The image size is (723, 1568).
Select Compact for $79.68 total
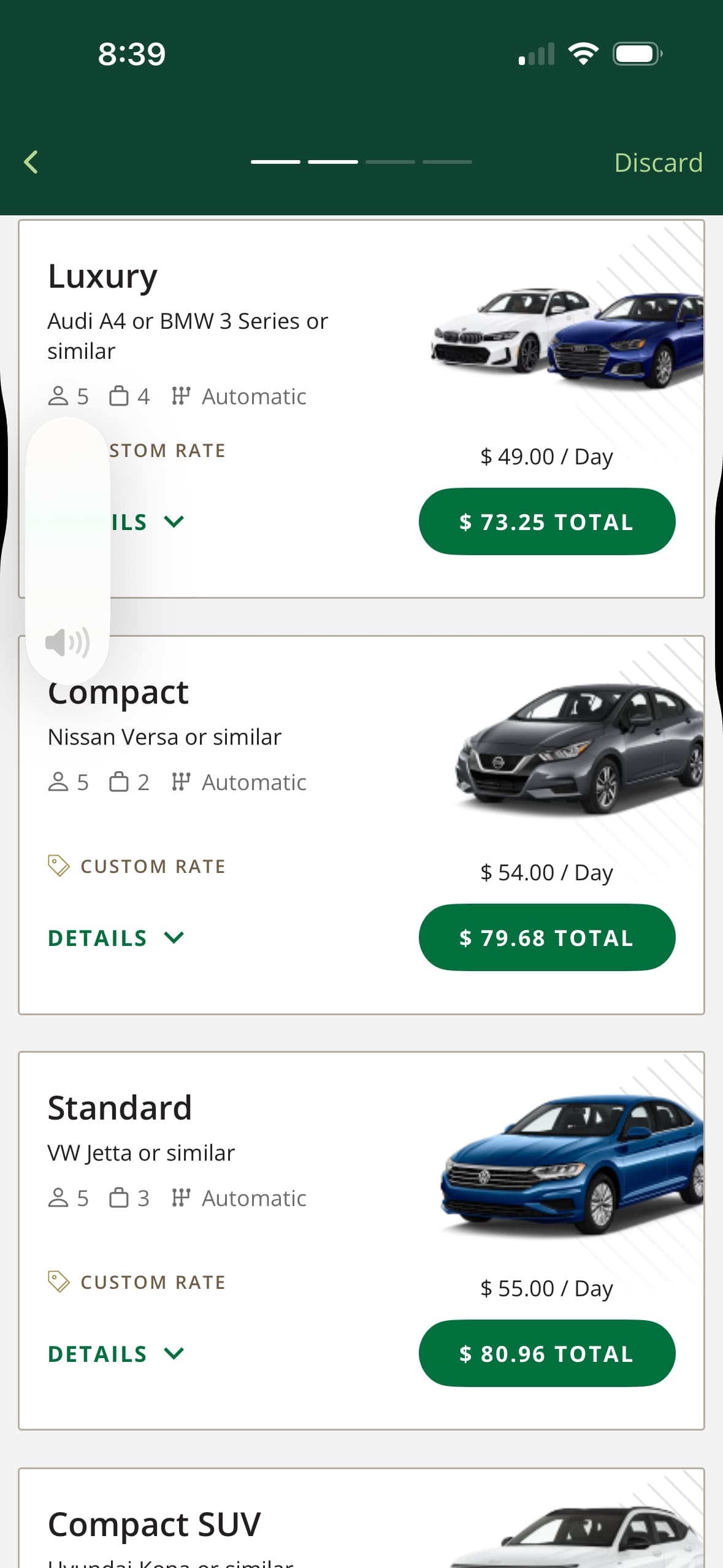pos(546,938)
